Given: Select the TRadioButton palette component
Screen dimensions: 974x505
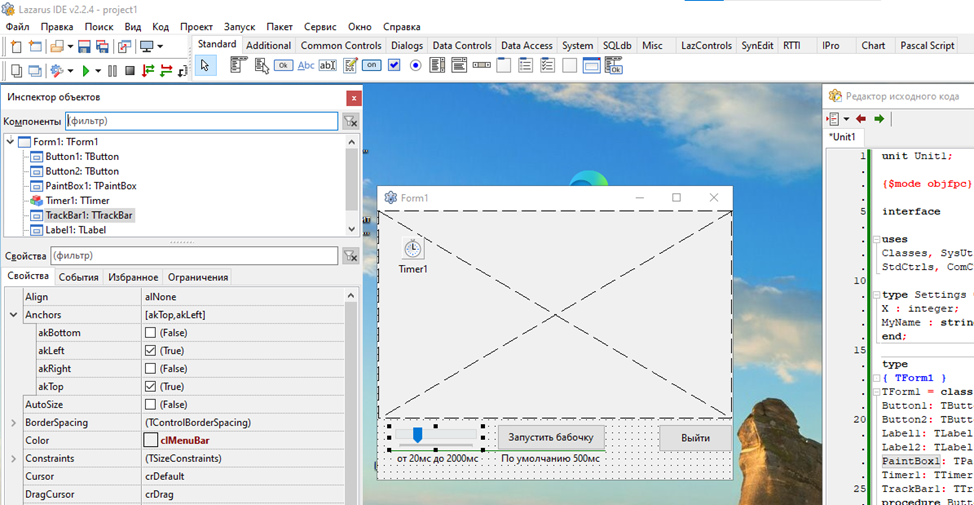Looking at the screenshot, I should (415, 66).
